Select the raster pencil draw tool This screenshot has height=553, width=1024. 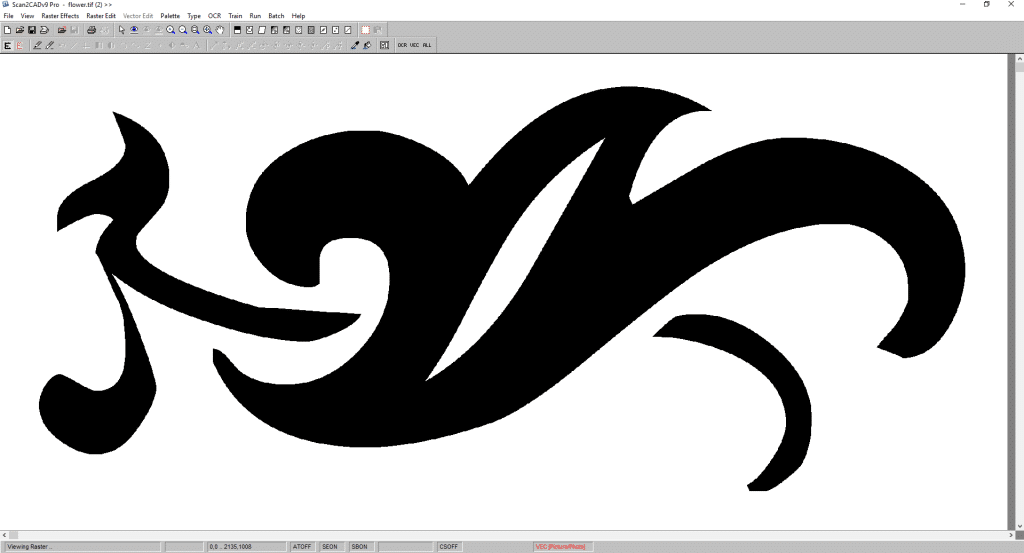point(37,46)
